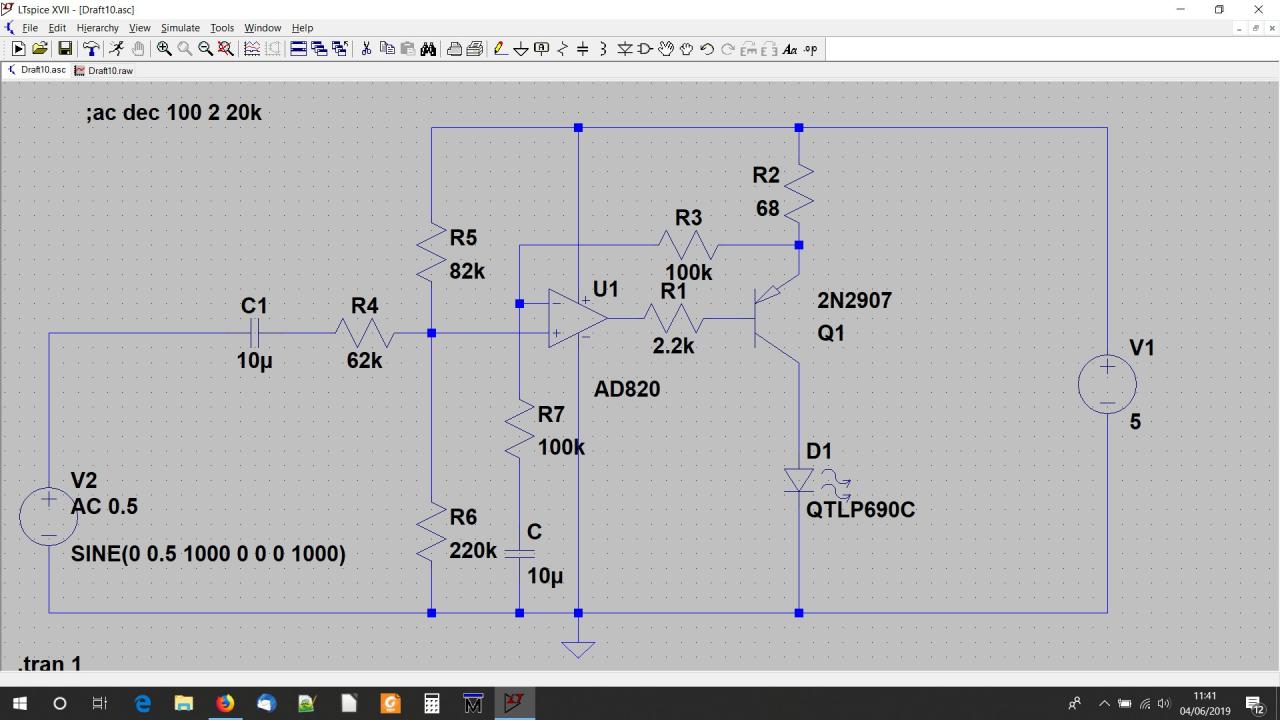The image size is (1280, 720).
Task: Click the Tile Windows icon
Action: 298,48
